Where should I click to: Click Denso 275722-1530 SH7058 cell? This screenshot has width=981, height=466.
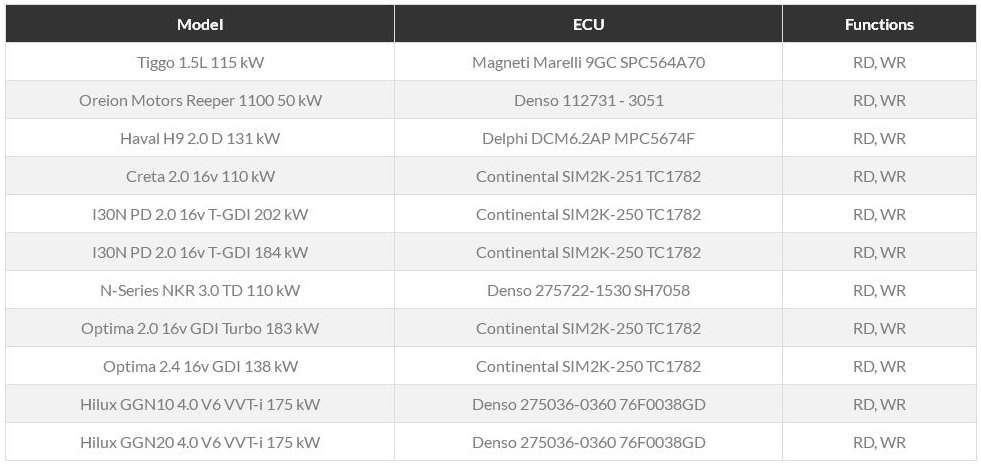tap(588, 291)
